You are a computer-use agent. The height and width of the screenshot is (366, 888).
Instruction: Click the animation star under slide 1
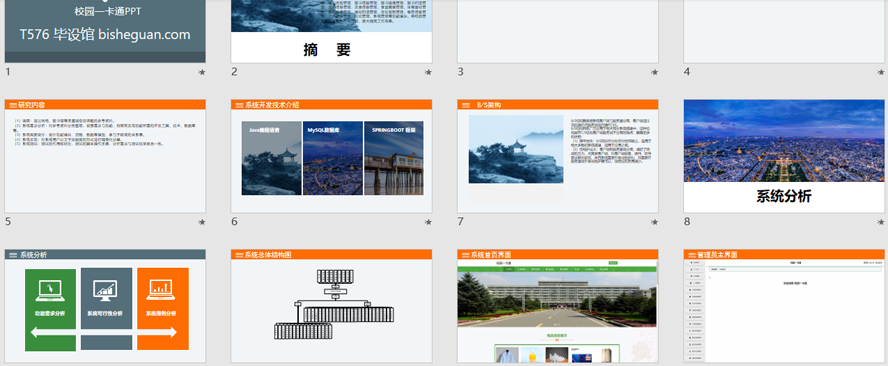click(202, 73)
